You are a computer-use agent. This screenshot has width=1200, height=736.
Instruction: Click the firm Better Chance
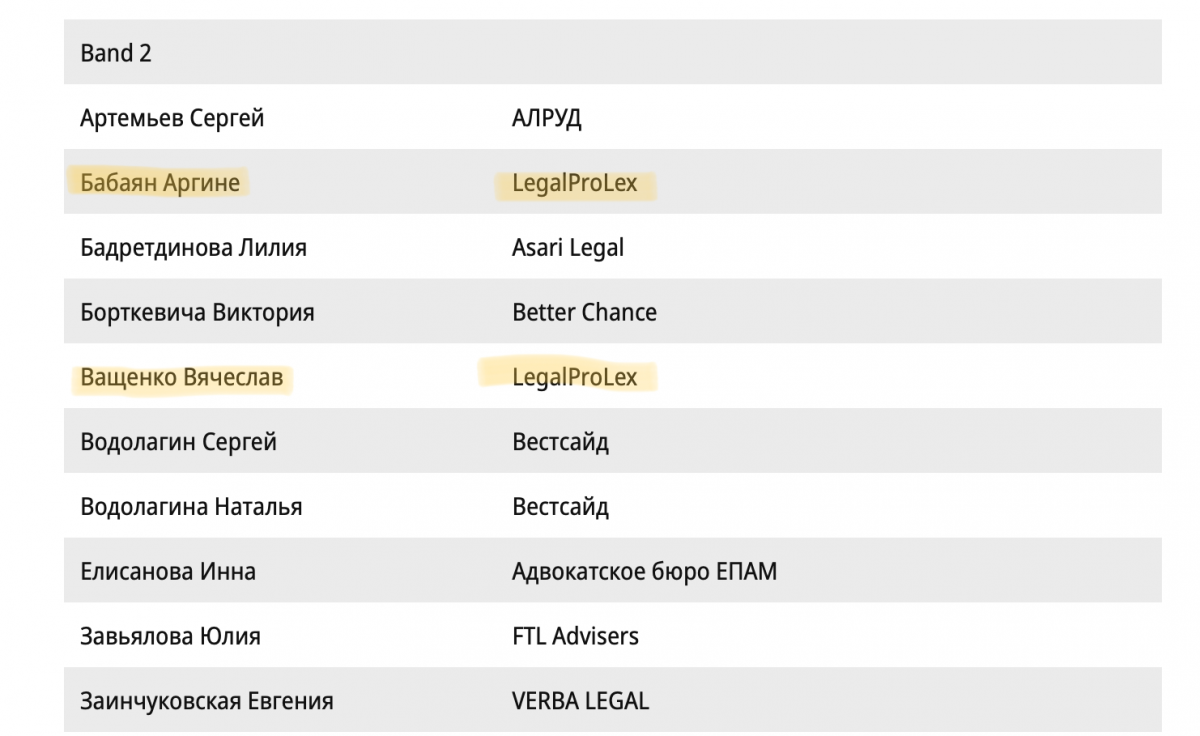click(585, 313)
